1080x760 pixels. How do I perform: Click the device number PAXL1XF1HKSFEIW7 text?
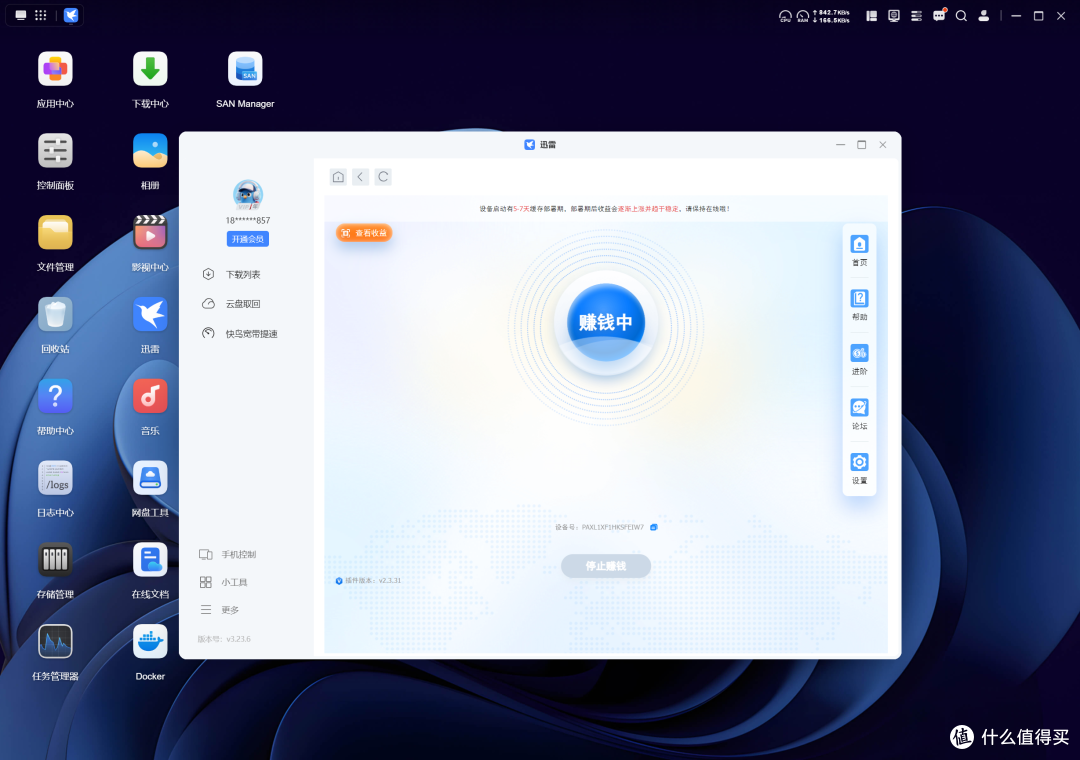click(612, 527)
